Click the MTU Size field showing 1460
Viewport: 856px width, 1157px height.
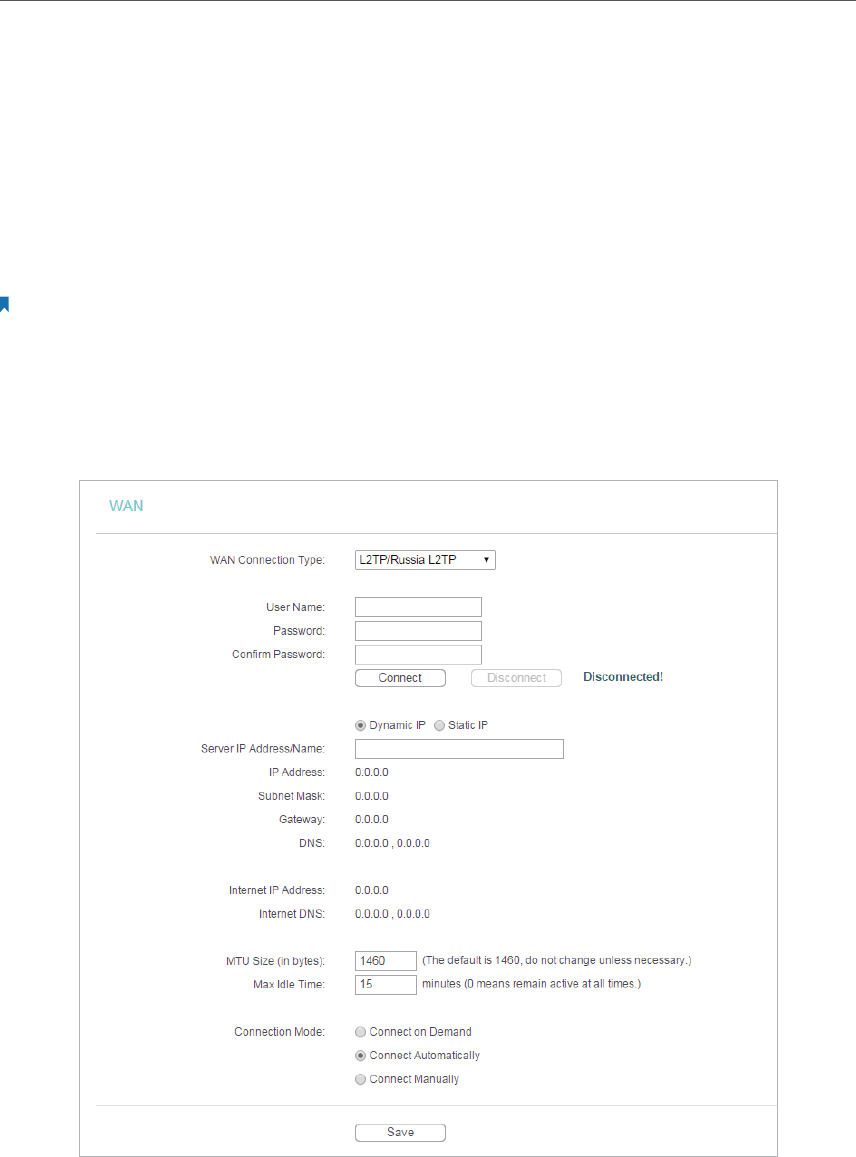point(386,961)
